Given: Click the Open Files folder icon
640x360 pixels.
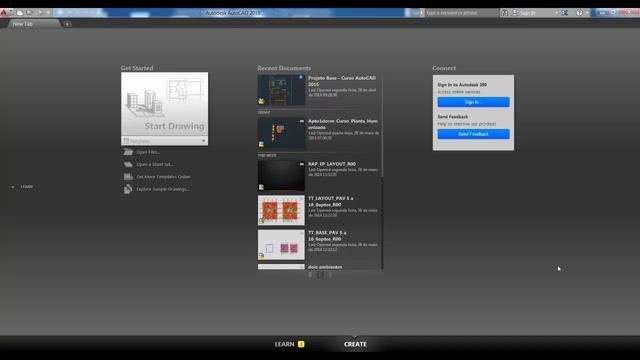Looking at the screenshot, I should coord(128,152).
